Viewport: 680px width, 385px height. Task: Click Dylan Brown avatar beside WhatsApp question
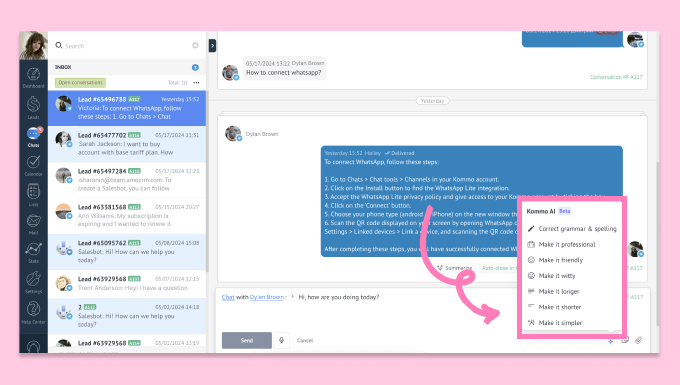click(230, 72)
